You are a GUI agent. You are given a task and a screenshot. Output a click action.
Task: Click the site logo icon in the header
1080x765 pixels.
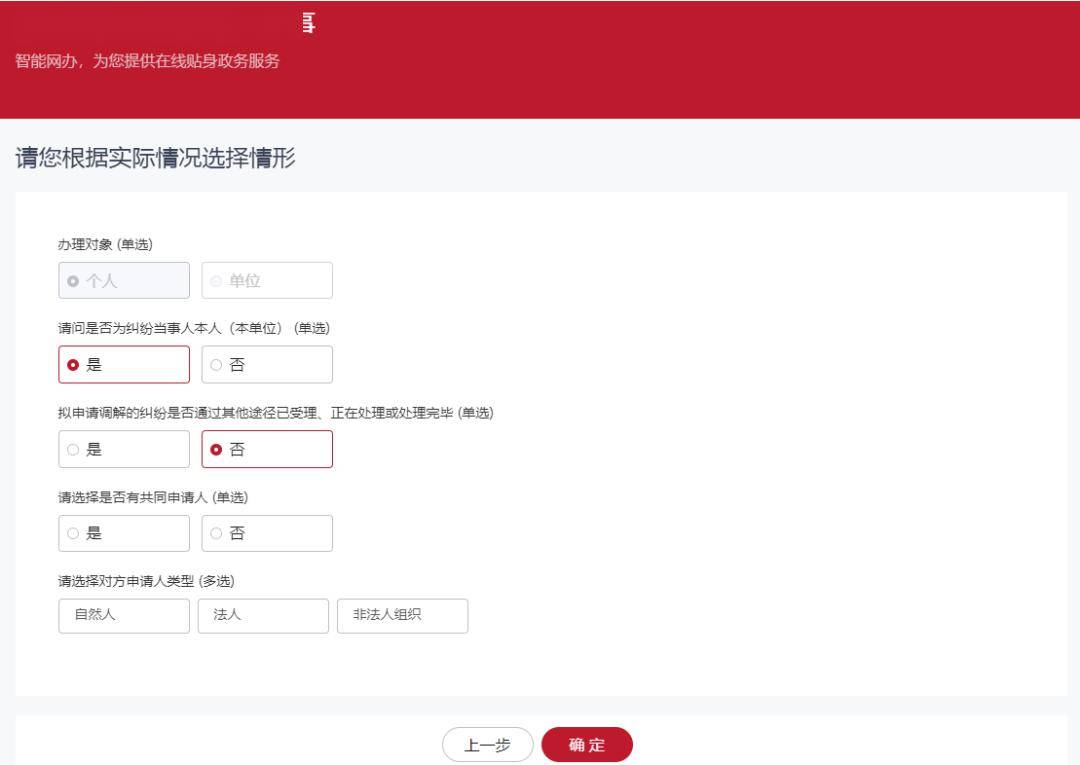[x=306, y=24]
